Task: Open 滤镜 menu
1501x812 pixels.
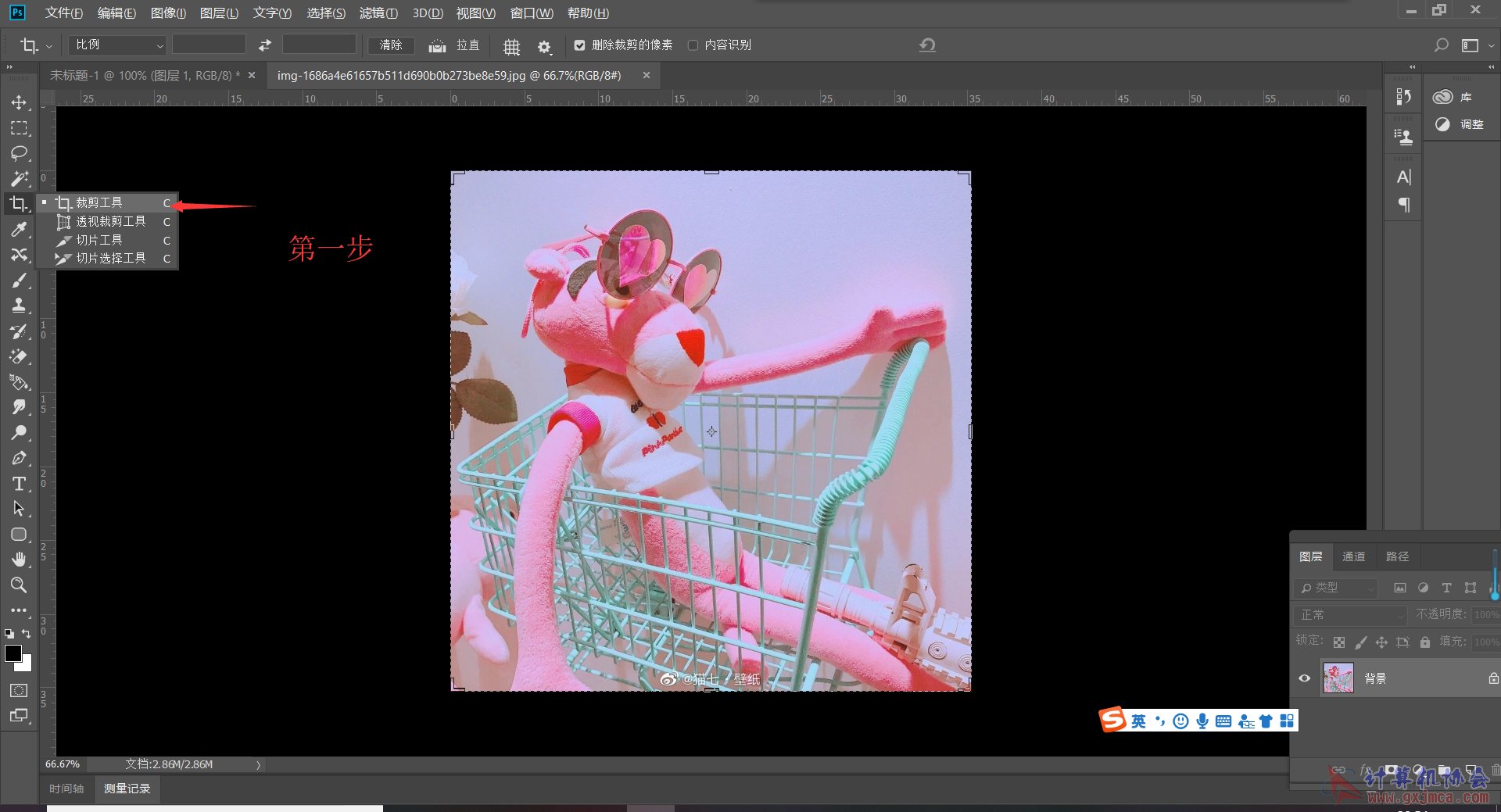Action: point(378,13)
